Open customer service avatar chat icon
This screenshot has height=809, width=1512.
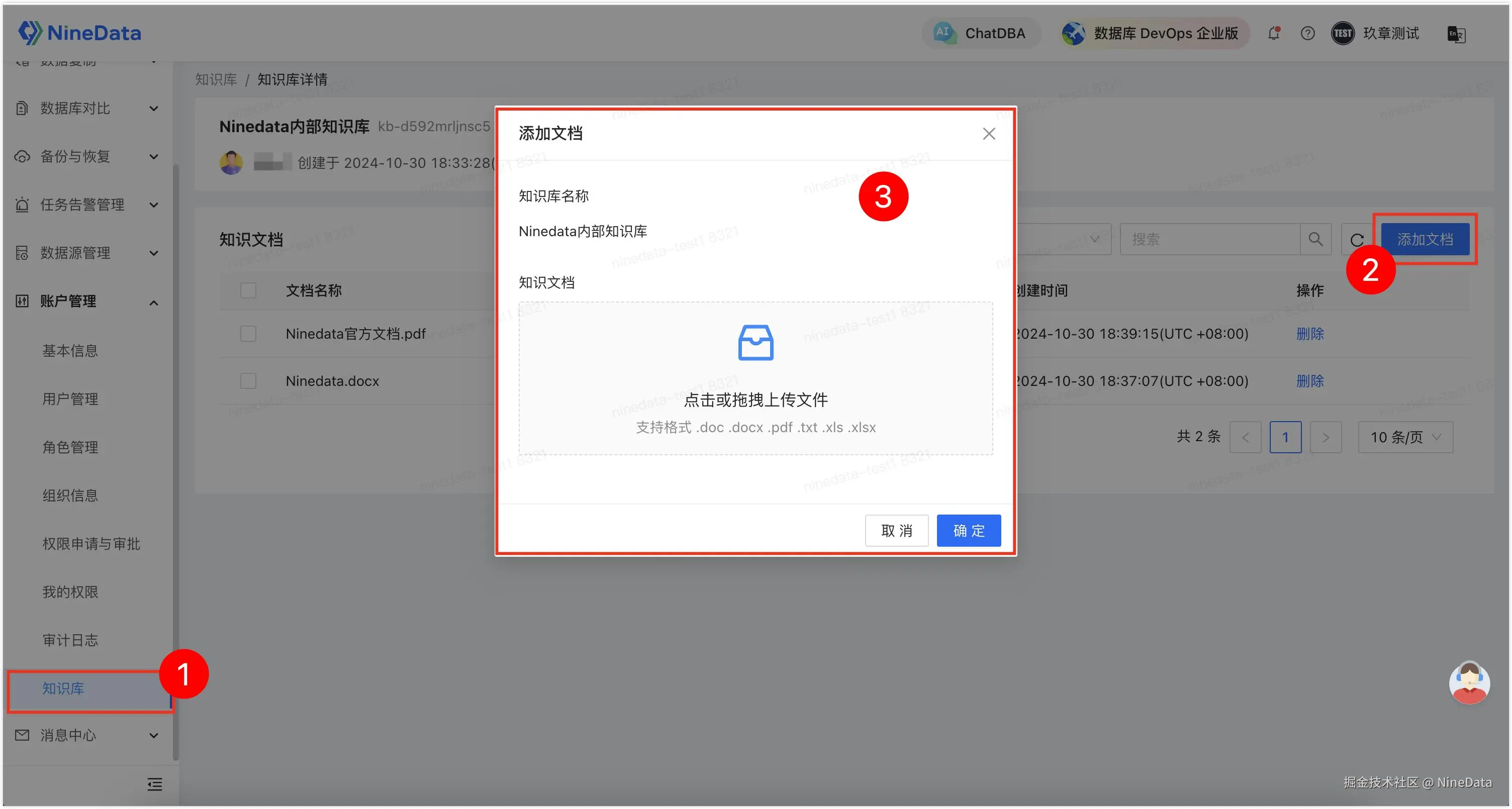coord(1469,682)
